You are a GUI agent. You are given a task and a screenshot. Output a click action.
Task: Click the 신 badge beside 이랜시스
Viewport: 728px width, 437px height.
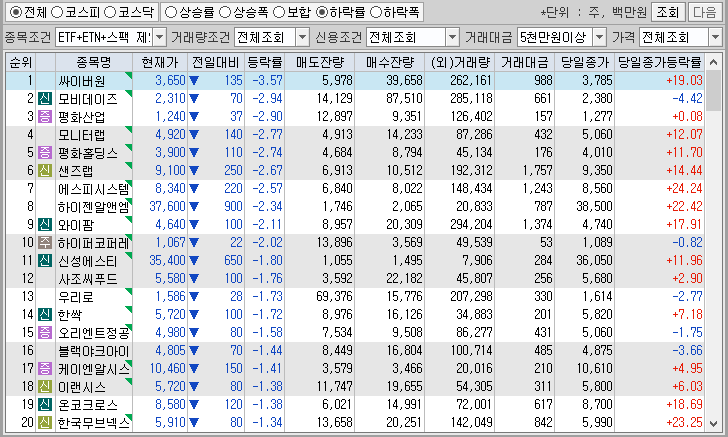click(45, 386)
